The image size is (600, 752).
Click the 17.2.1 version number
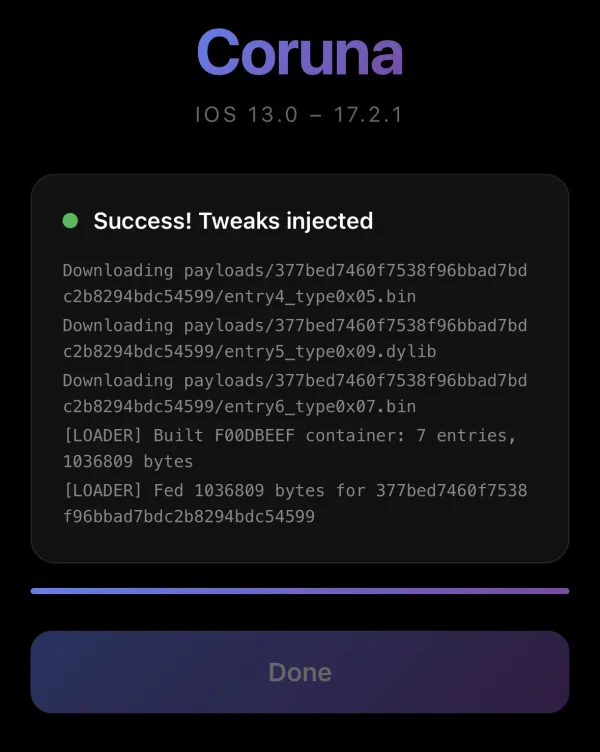(x=368, y=114)
